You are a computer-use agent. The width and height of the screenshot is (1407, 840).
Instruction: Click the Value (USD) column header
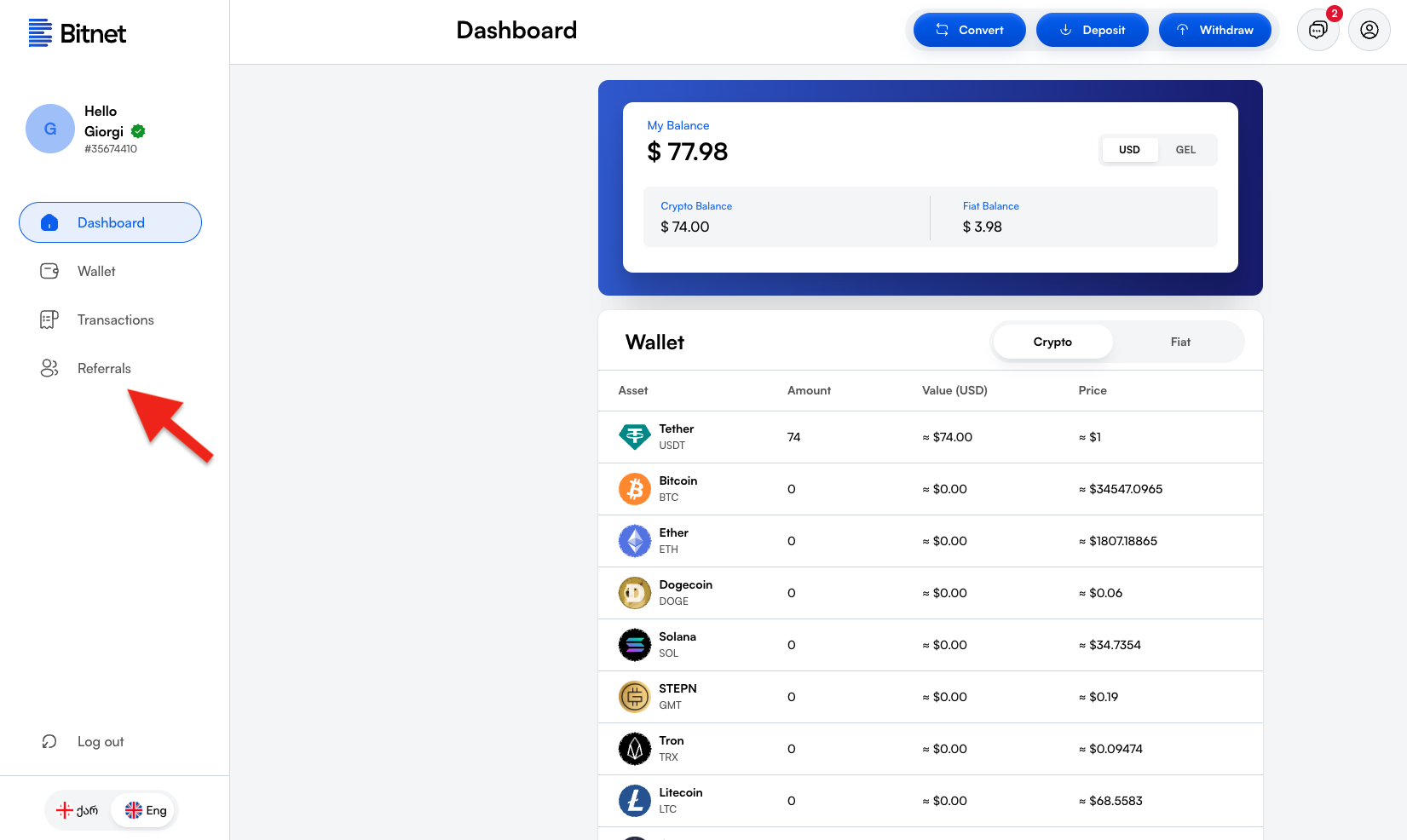(954, 390)
